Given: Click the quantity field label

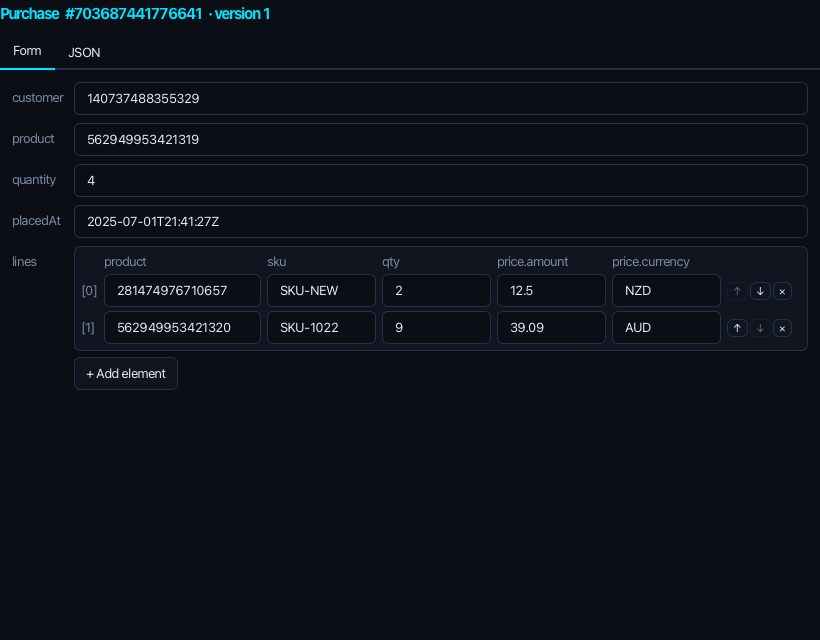Looking at the screenshot, I should click(34, 180).
